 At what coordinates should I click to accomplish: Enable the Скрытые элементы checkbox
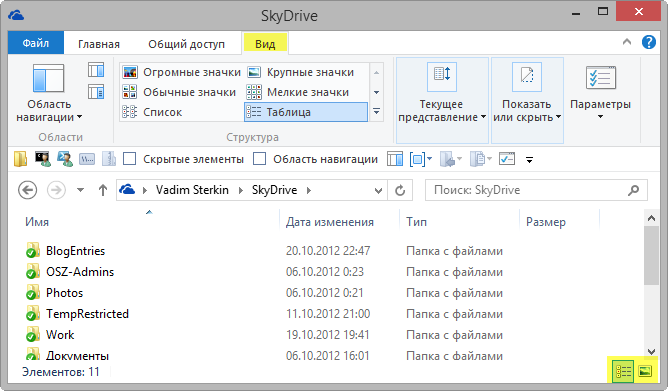pyautogui.click(x=130, y=159)
